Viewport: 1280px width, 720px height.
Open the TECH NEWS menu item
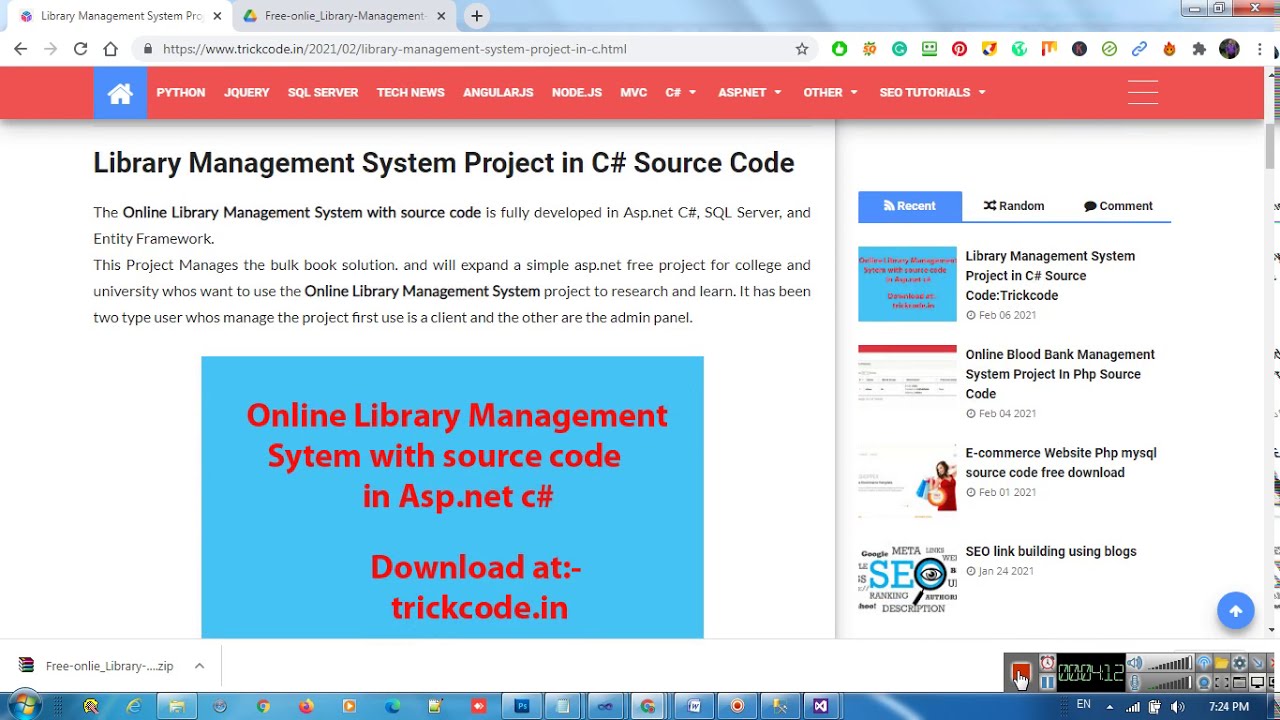[x=411, y=92]
